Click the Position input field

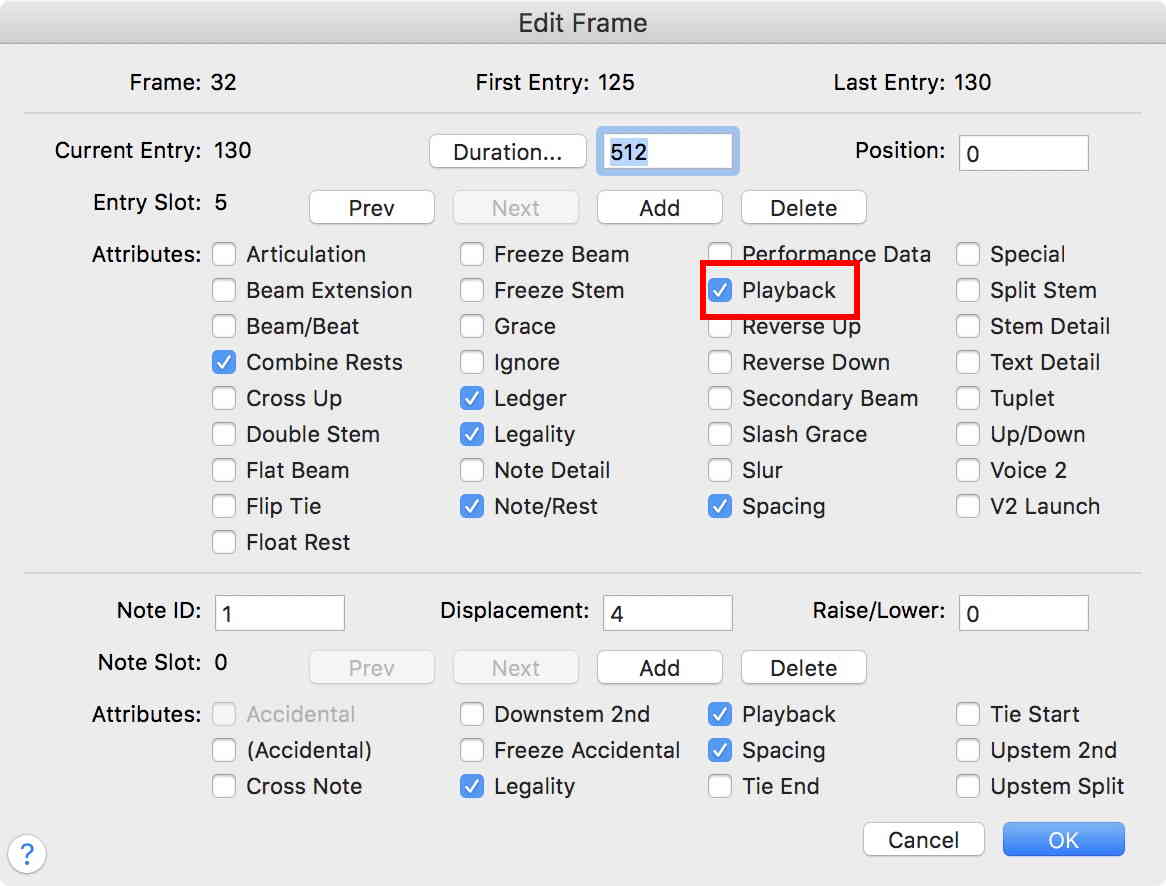[x=1023, y=153]
